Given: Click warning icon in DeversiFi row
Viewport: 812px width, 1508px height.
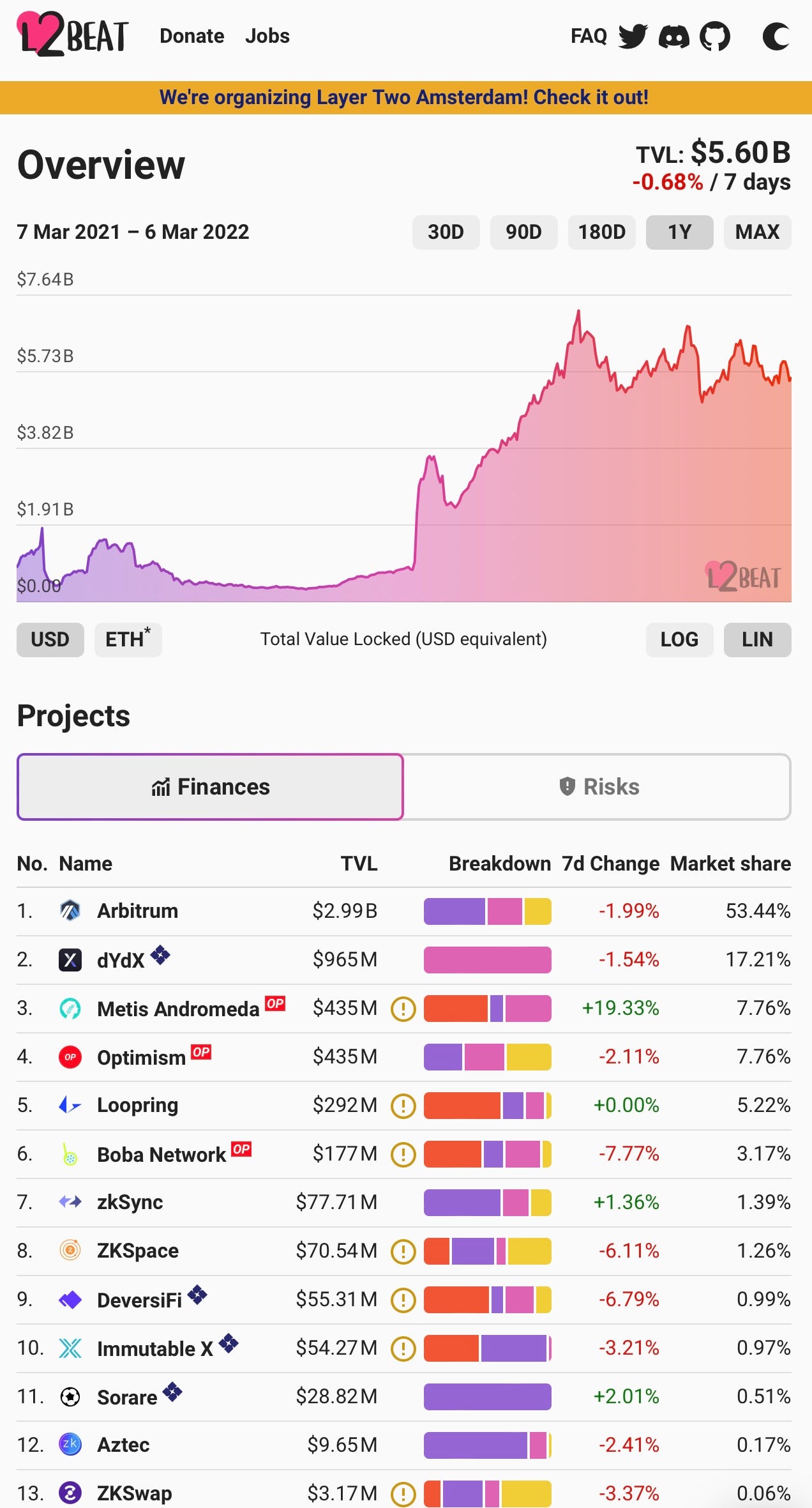Looking at the screenshot, I should click(403, 1300).
